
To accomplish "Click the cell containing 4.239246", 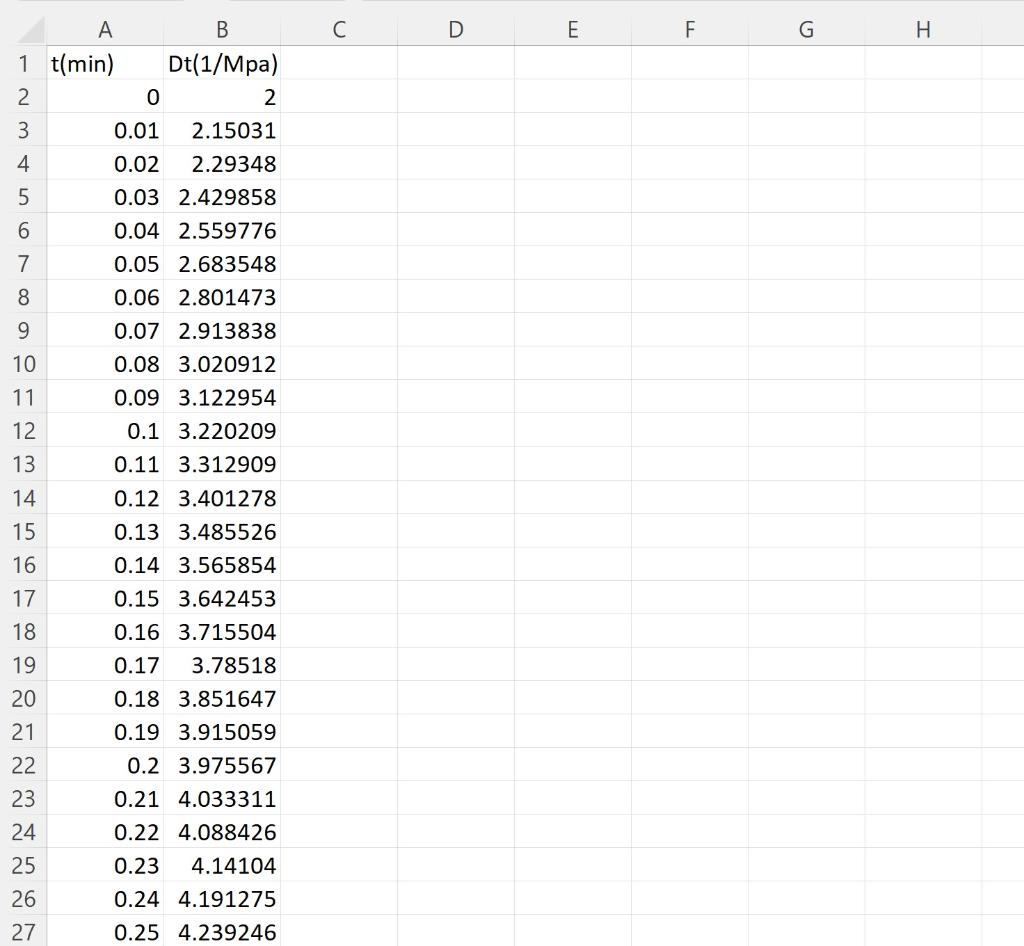I will pyautogui.click(x=222, y=932).
